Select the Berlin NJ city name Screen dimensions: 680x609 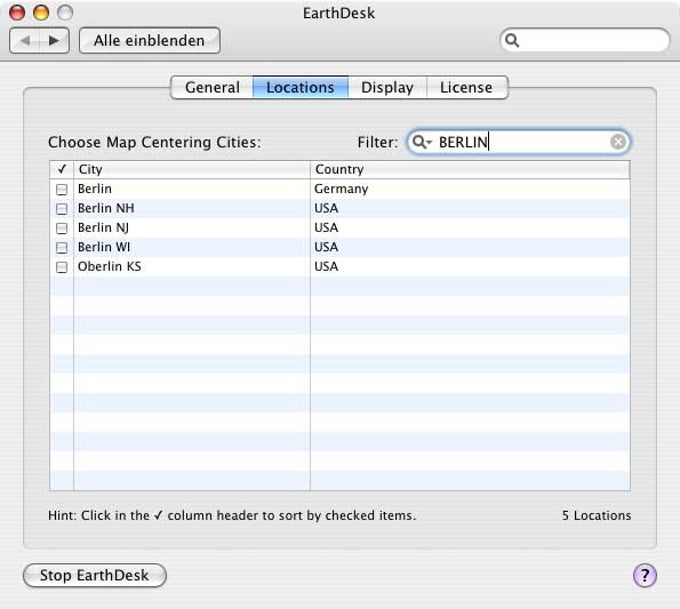point(103,228)
